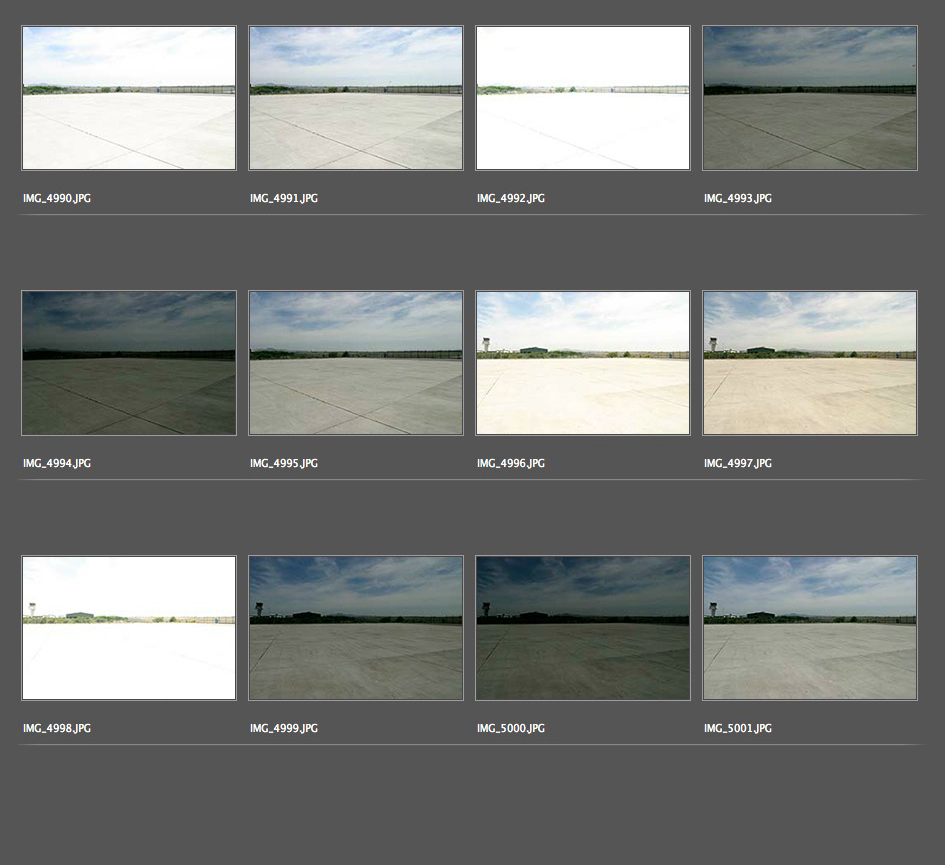Image resolution: width=945 pixels, height=865 pixels.
Task: Select the IMG_5000.JPG filename label
Action: [511, 728]
